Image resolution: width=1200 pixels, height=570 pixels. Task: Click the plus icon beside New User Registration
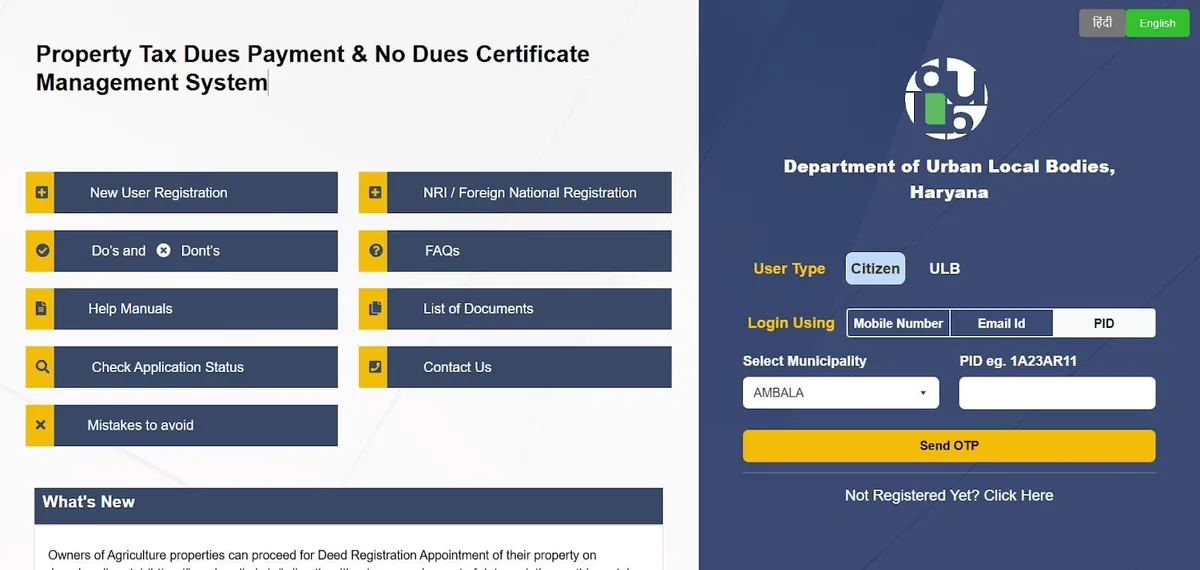(x=41, y=193)
